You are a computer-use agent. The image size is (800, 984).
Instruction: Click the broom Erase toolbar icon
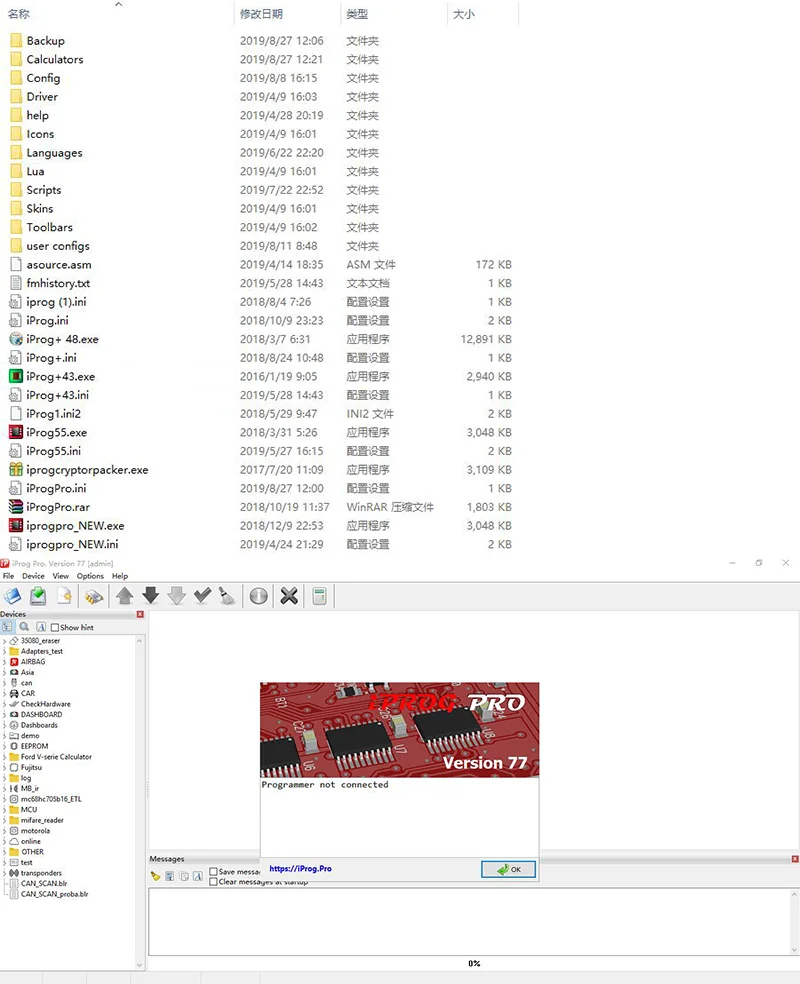click(227, 596)
